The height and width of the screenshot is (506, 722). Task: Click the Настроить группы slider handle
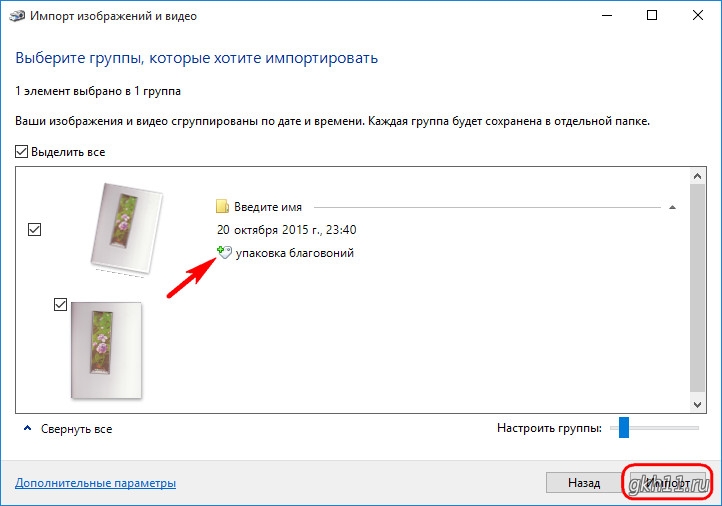[x=623, y=428]
